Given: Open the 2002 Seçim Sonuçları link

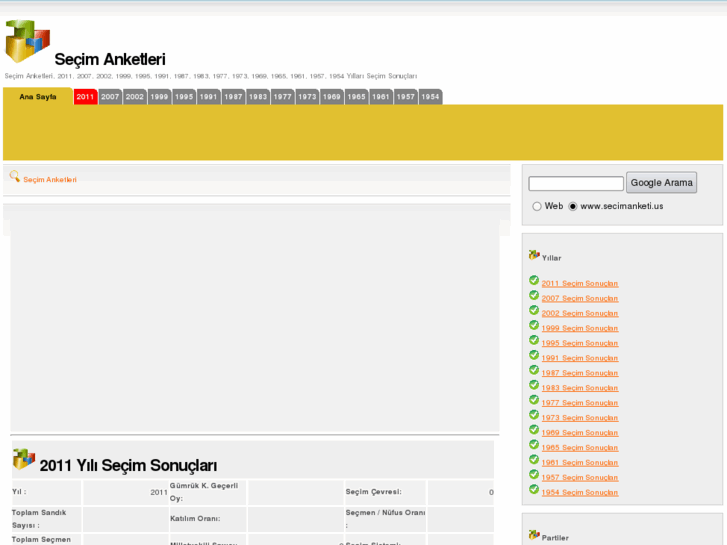Looking at the screenshot, I should pos(580,313).
